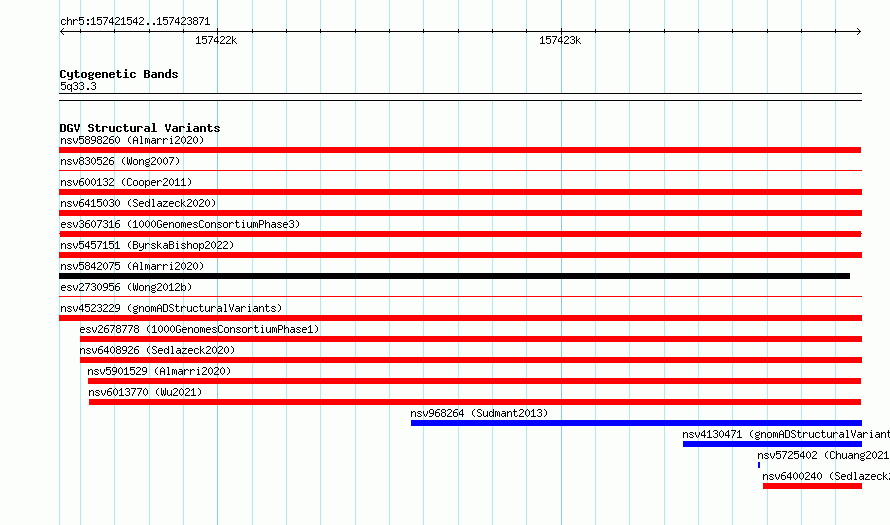890x525 pixels.
Task: Open the nsv830526 (Wong2007) variant label
Action: point(120,161)
